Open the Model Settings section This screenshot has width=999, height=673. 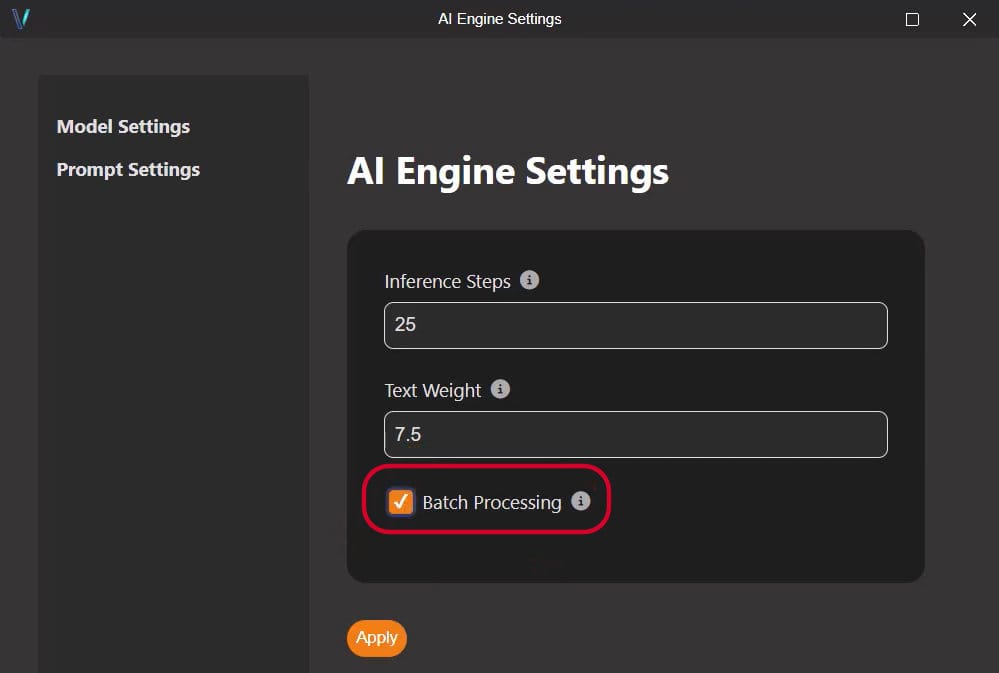(123, 127)
